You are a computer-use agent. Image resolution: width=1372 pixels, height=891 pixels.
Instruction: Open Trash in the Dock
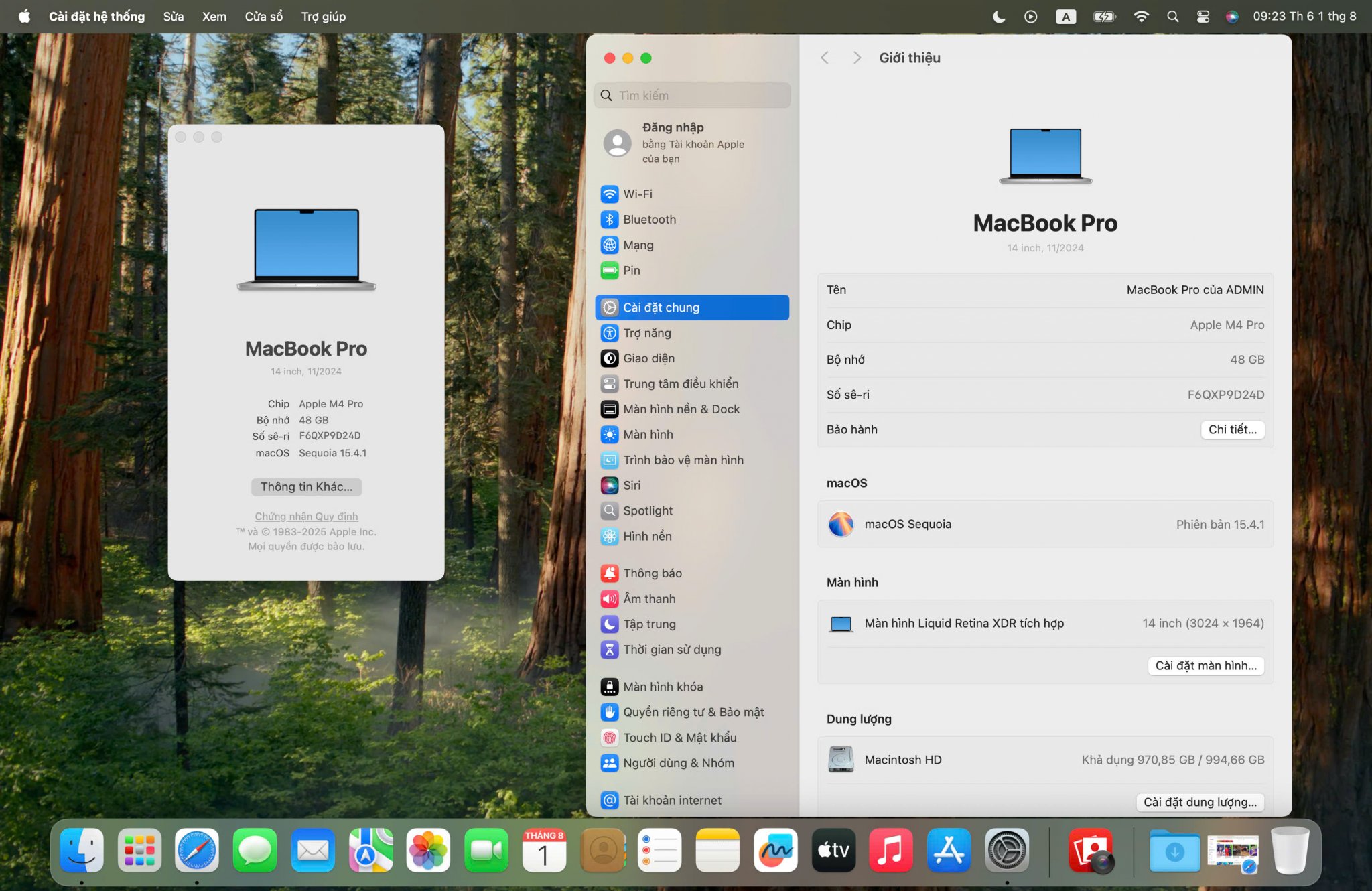[x=1290, y=850]
